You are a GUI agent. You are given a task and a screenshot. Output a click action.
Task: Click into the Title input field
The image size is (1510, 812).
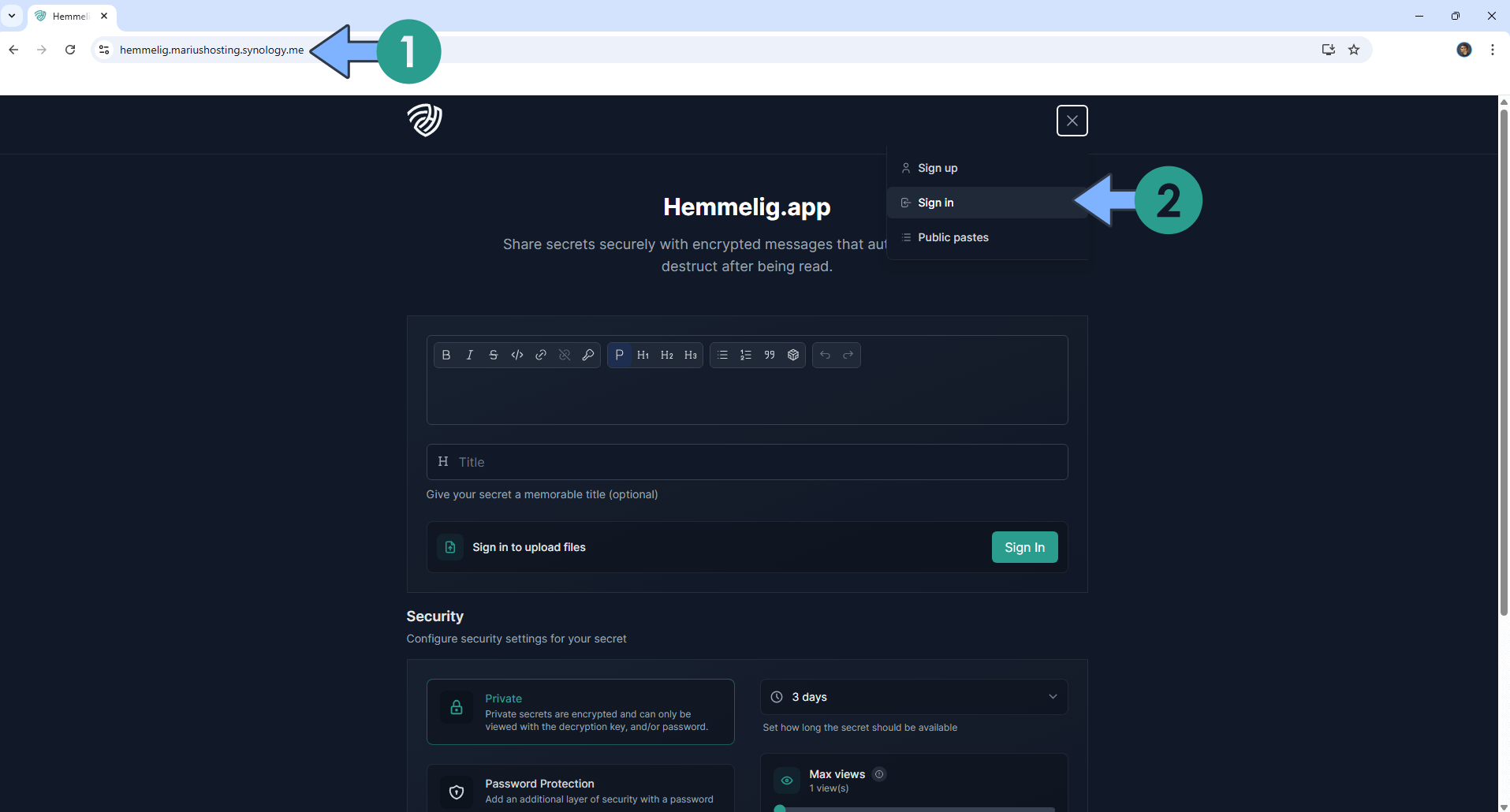click(747, 462)
